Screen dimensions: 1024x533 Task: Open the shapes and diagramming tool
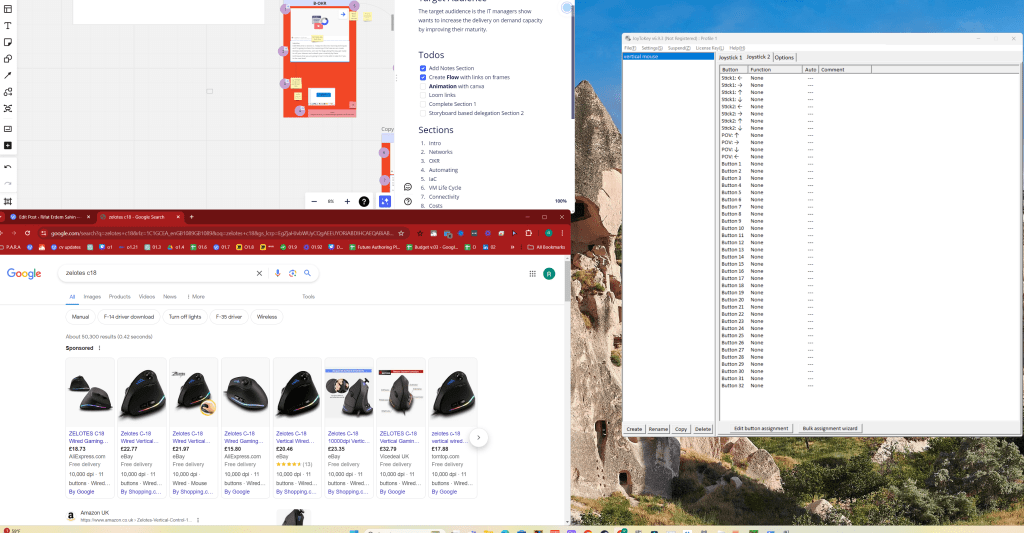(8, 92)
